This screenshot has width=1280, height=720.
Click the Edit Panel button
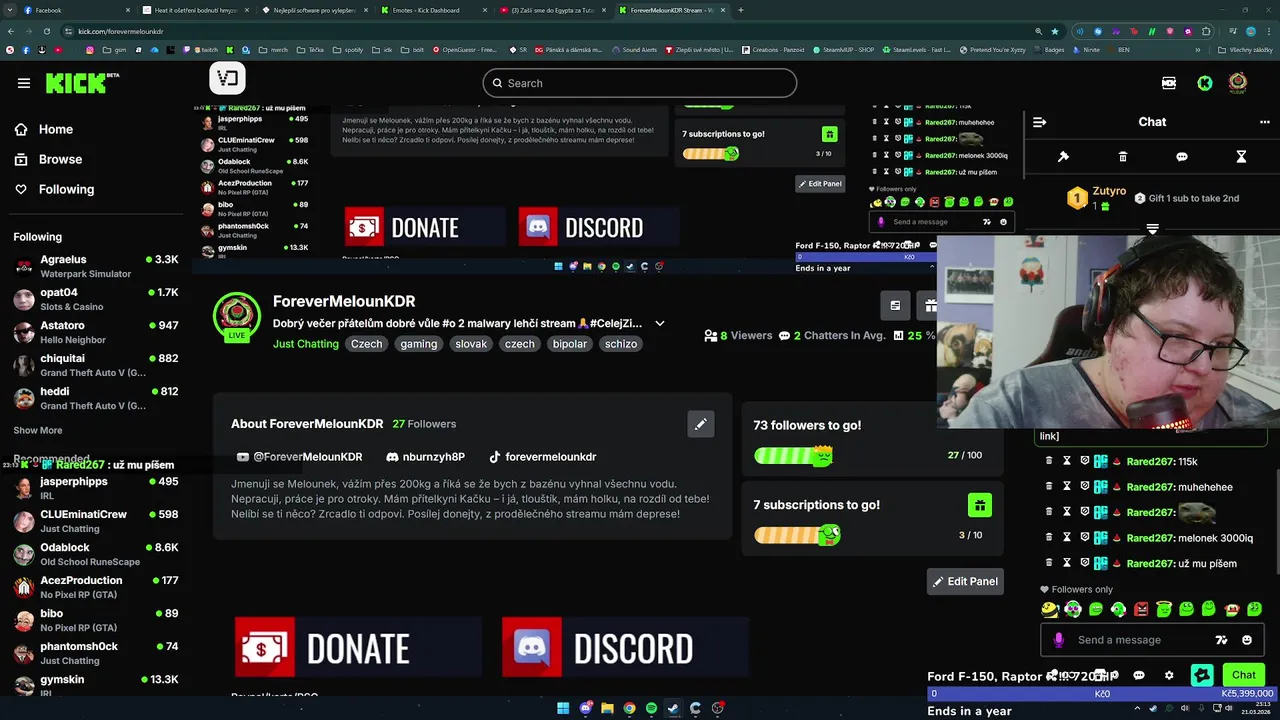965,581
